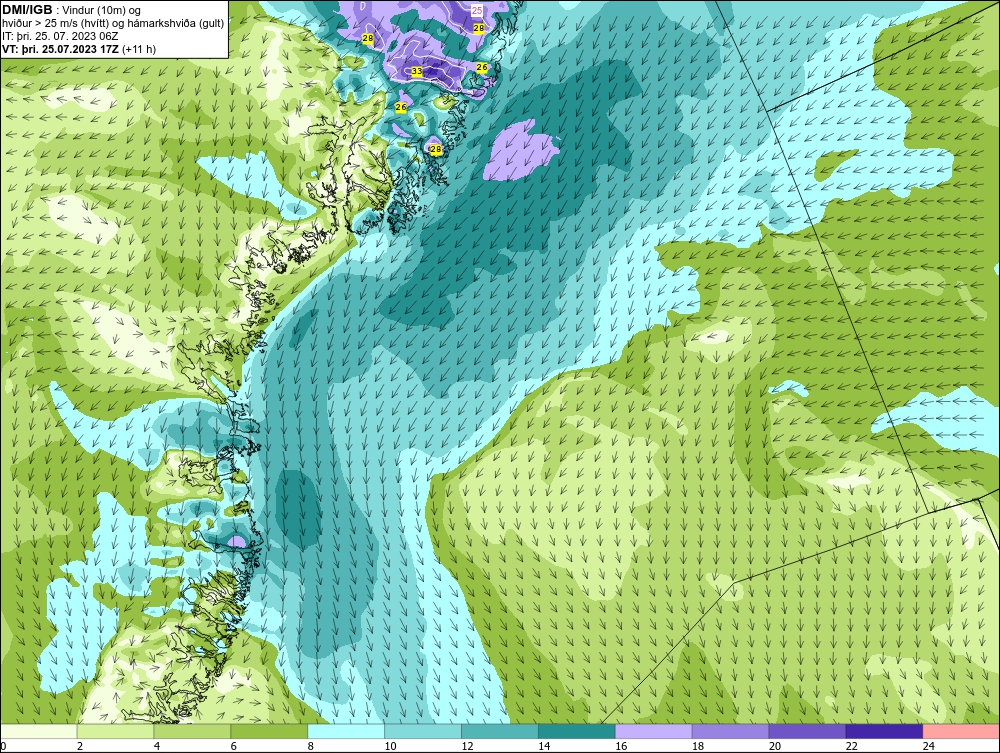Viewport: 1000px width, 753px height.
Task: Select the 18–20 m/s purple legend swatch
Action: click(x=730, y=731)
